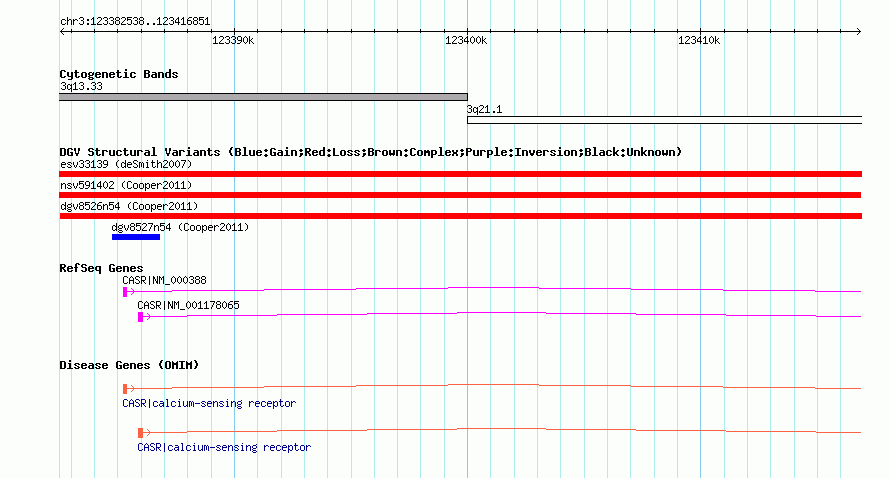Click the CASR|NM_001178065 gene label
The image size is (890, 478).
pyautogui.click(x=188, y=305)
